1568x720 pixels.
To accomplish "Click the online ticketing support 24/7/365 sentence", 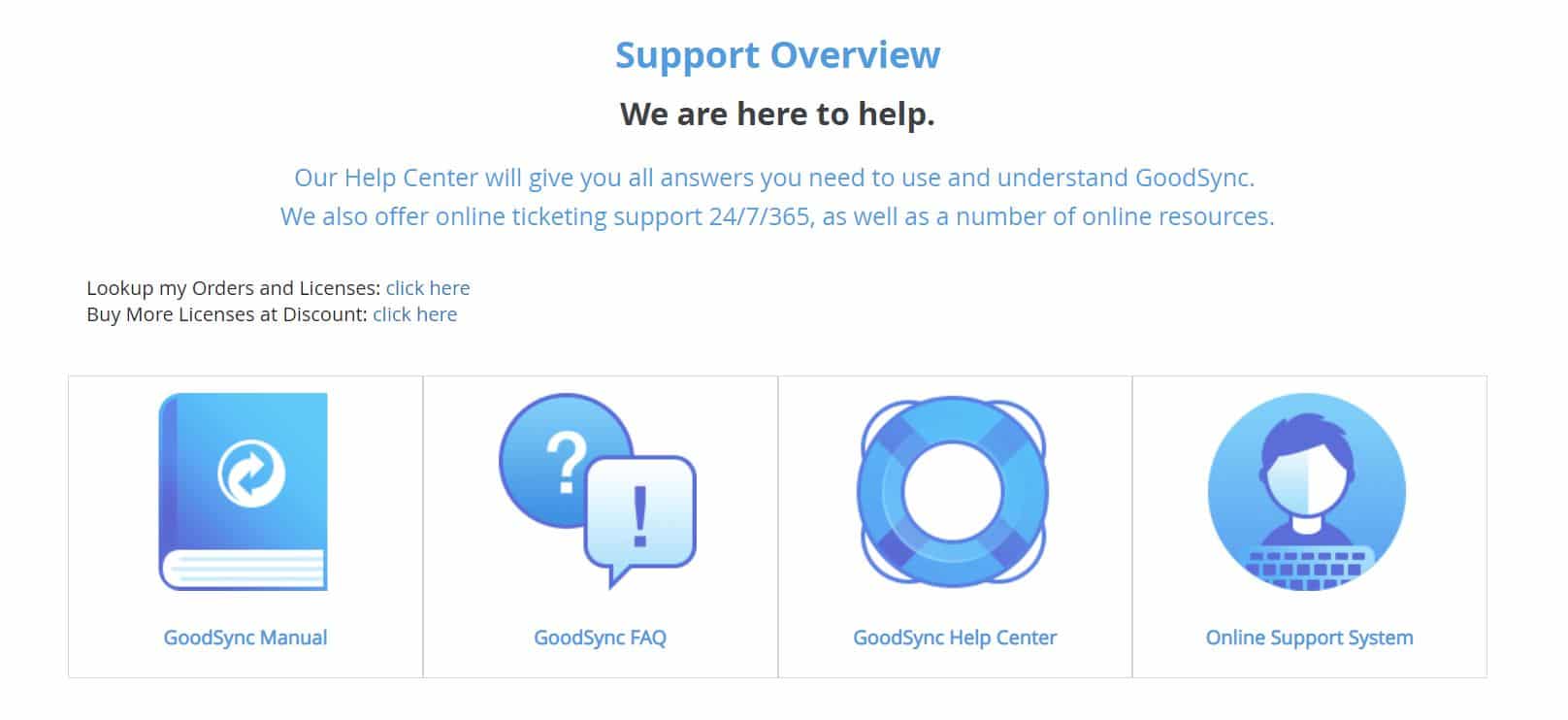I will click(777, 216).
